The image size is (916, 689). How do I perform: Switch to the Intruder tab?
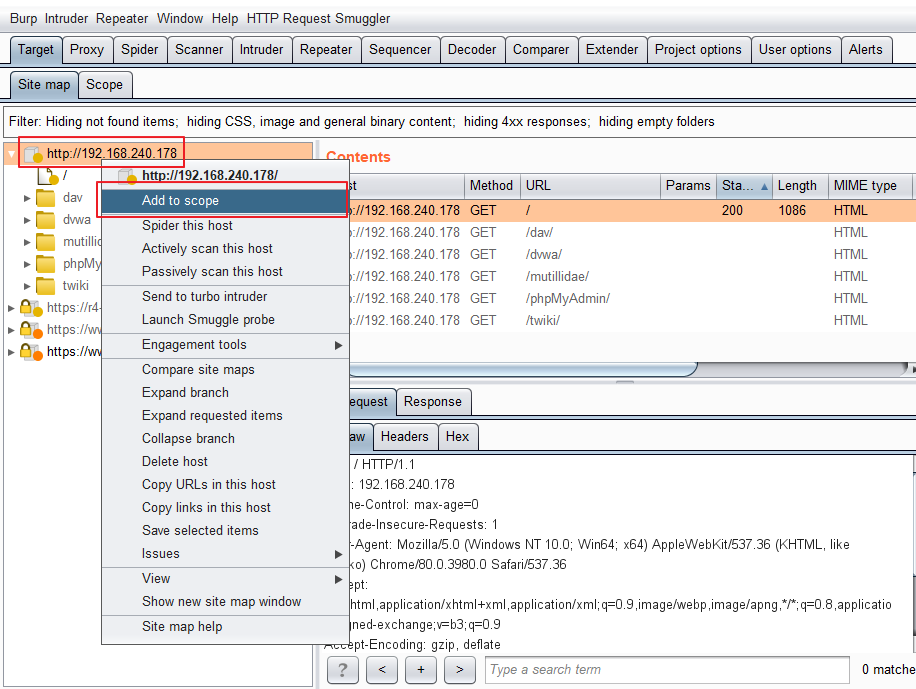click(x=261, y=50)
